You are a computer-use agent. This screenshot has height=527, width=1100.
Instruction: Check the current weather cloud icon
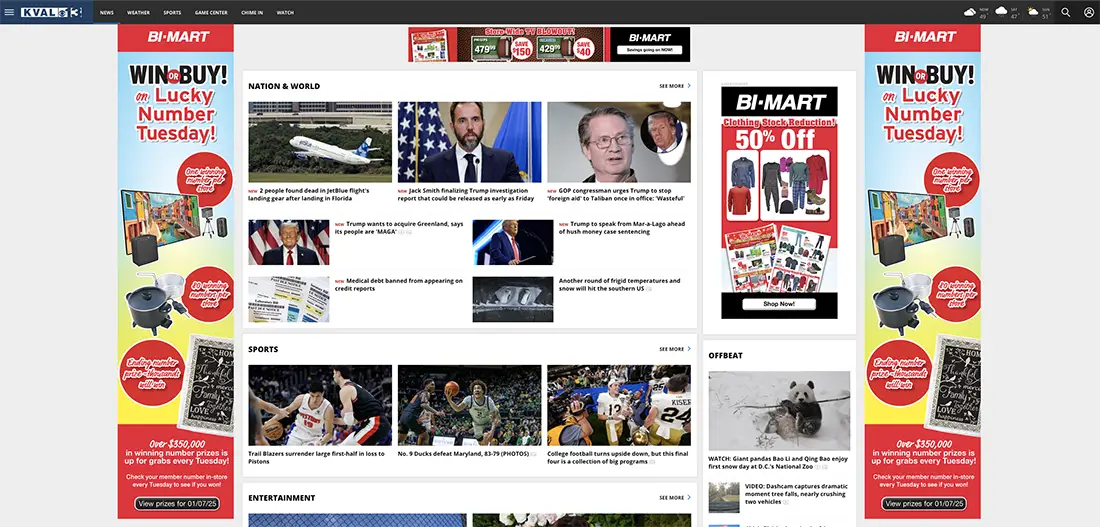970,12
